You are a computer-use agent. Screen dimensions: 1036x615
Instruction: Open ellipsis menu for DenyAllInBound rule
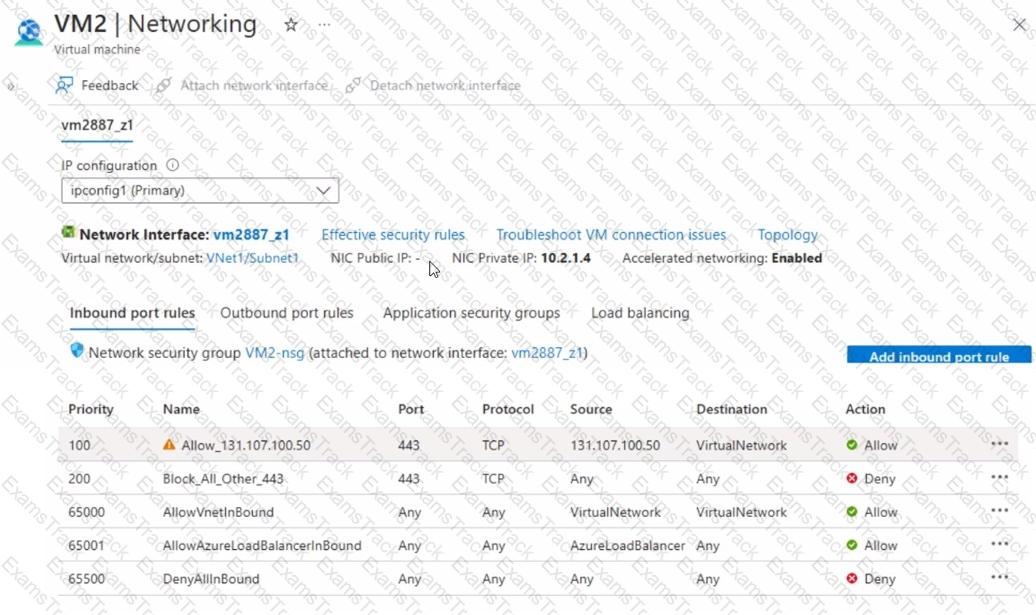coord(1000,577)
